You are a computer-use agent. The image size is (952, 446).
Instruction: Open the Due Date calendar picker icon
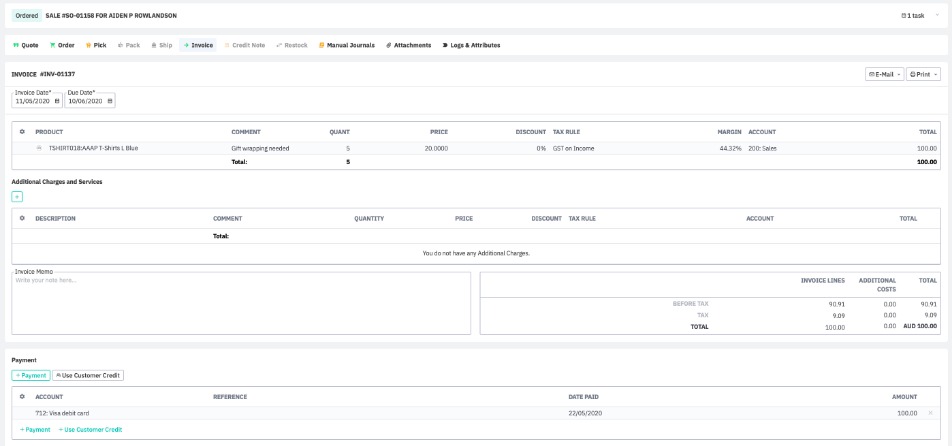point(110,101)
